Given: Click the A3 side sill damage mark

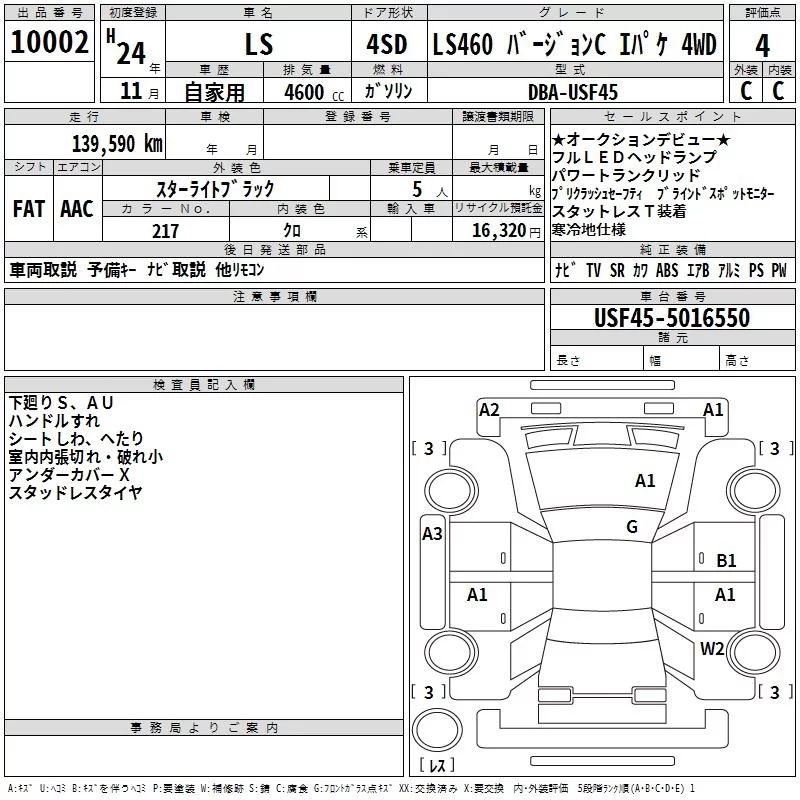Looking at the screenshot, I should pos(432,534).
